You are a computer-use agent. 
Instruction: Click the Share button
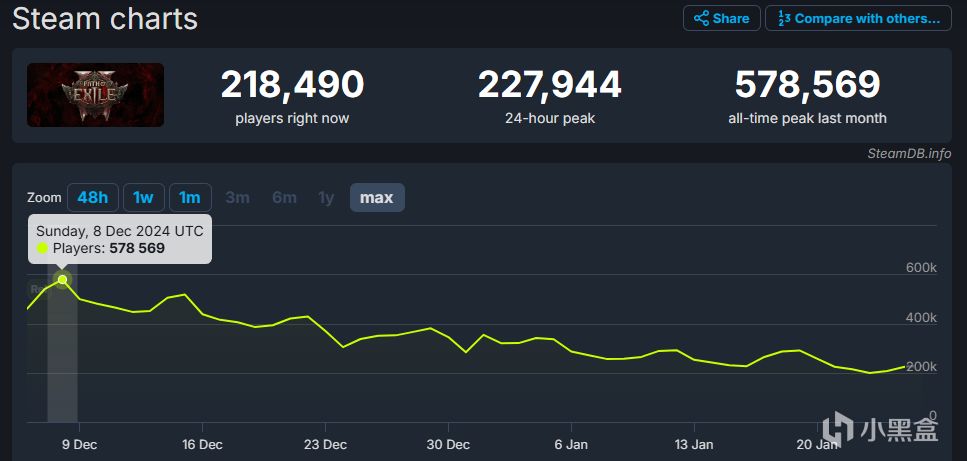tap(722, 18)
